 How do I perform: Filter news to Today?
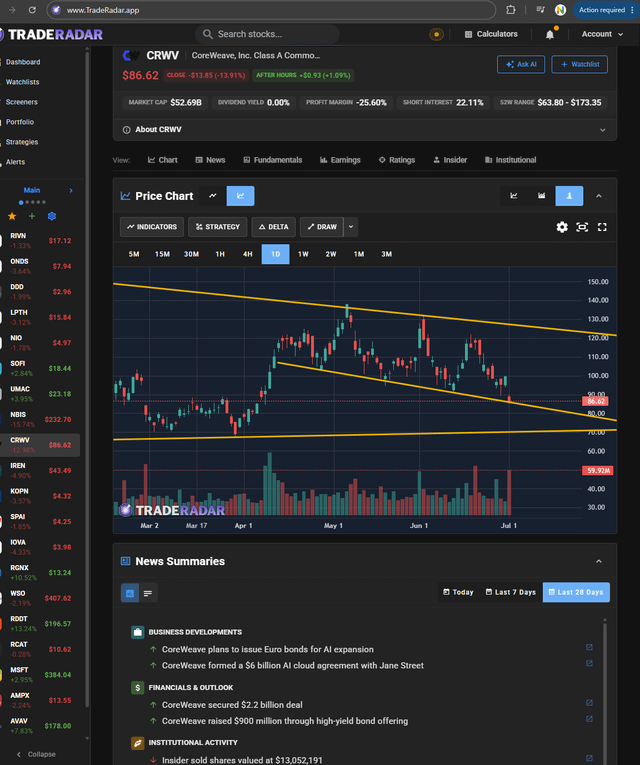click(458, 592)
